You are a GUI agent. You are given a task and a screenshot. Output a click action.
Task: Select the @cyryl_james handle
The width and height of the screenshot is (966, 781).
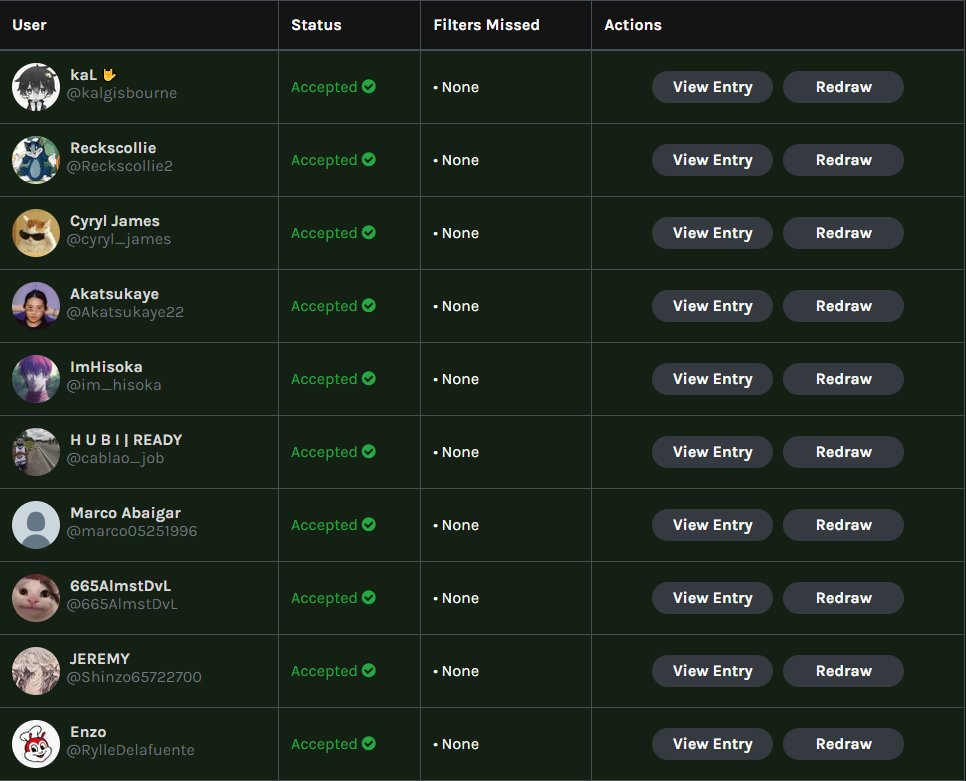tap(119, 239)
